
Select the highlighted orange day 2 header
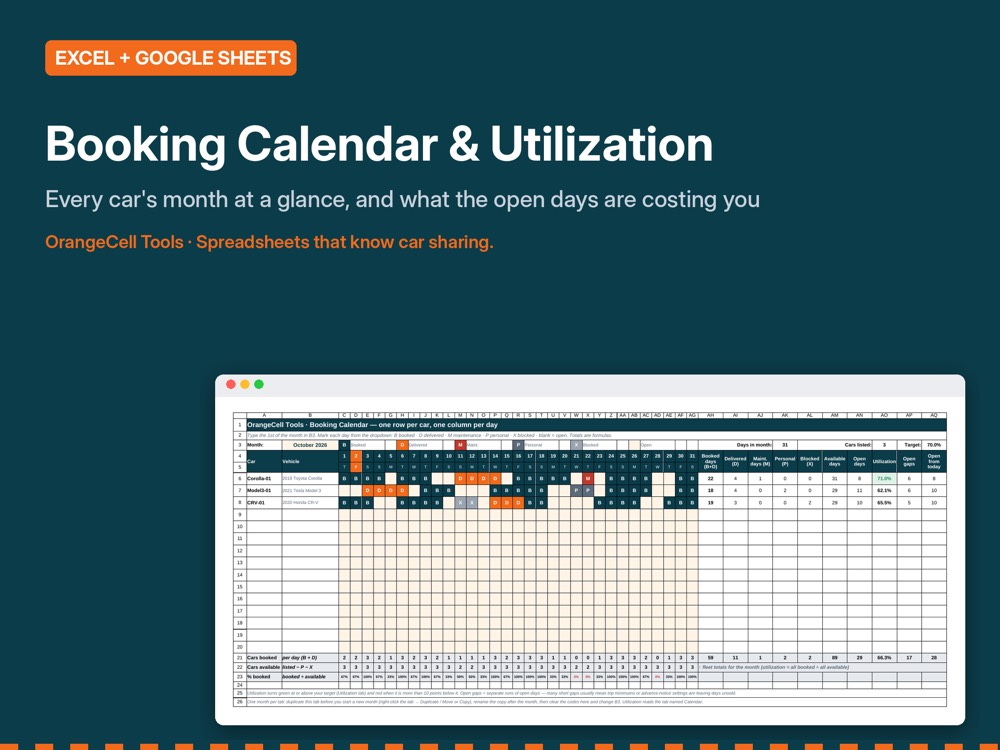[356, 456]
